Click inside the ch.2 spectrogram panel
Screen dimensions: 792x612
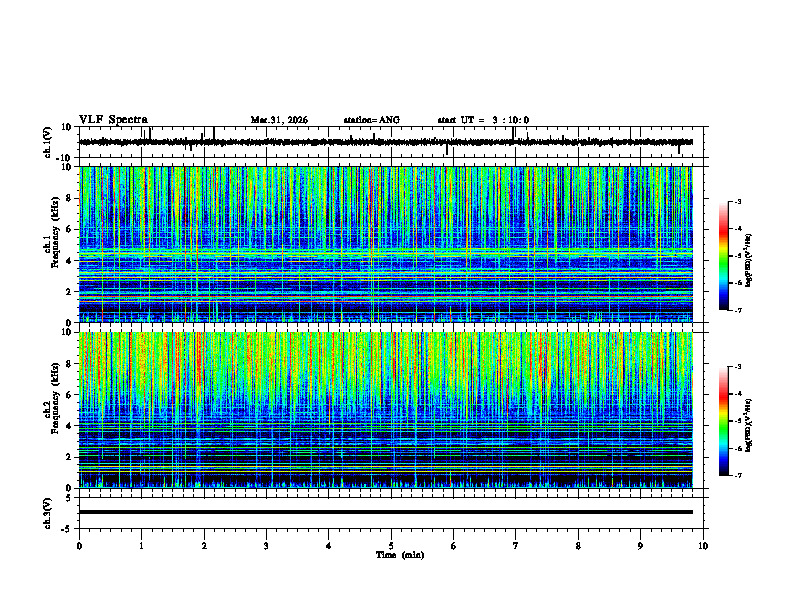(385, 410)
